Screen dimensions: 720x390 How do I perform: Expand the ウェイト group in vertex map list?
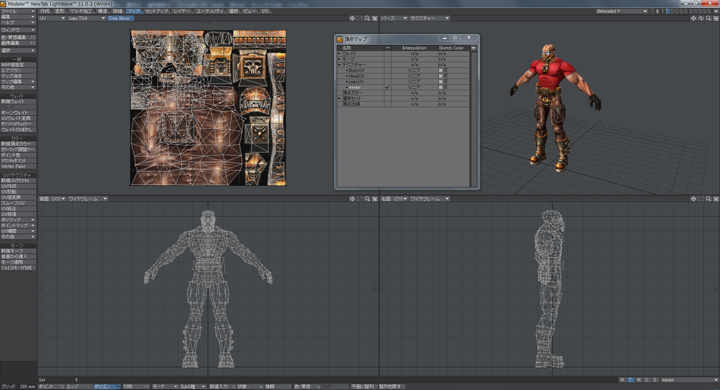[340, 54]
